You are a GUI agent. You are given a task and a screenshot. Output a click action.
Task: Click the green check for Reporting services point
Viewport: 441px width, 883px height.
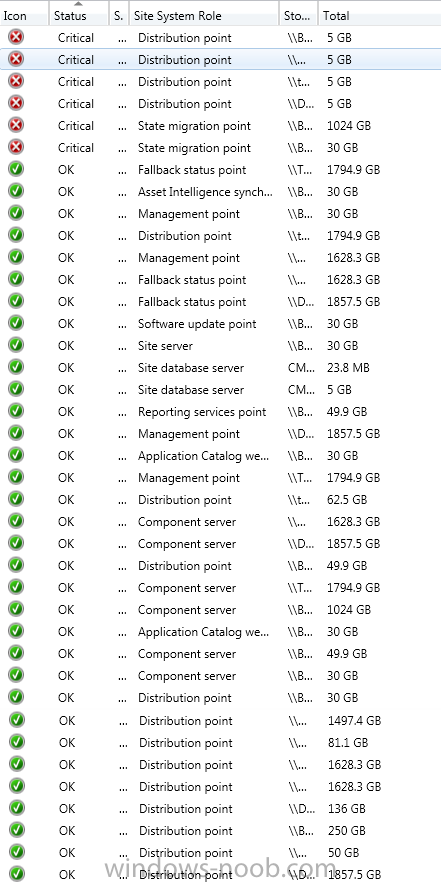[16, 412]
